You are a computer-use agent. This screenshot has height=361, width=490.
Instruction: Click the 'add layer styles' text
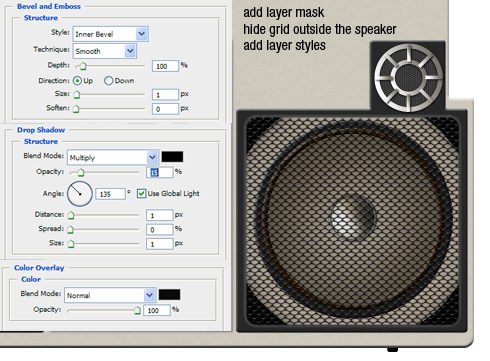pyautogui.click(x=284, y=45)
